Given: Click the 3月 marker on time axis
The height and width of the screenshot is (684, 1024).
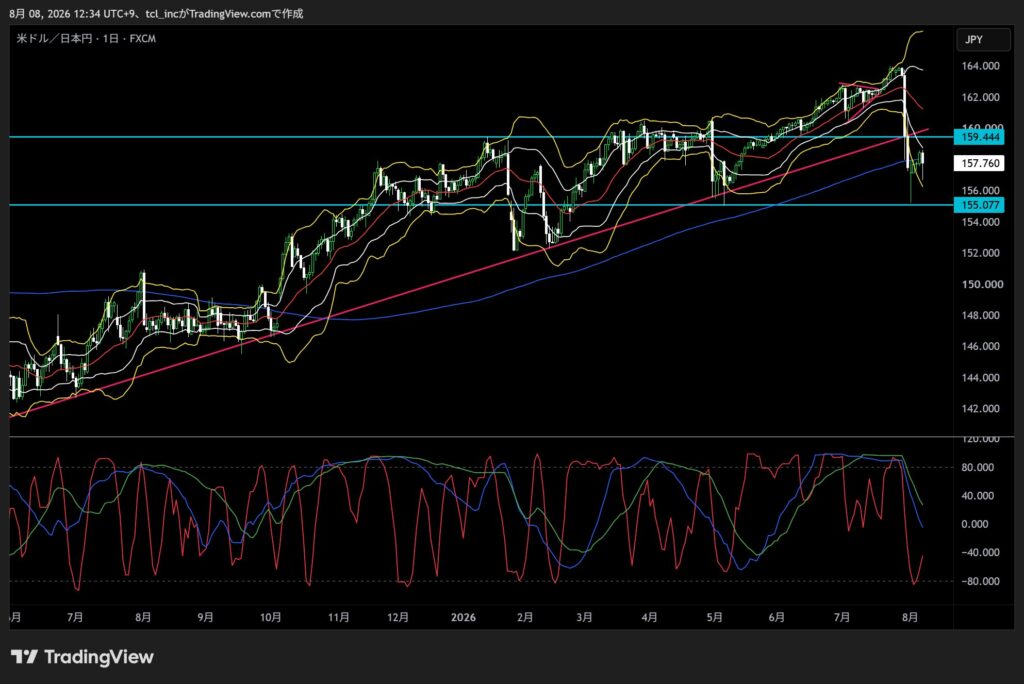Looking at the screenshot, I should (x=584, y=617).
